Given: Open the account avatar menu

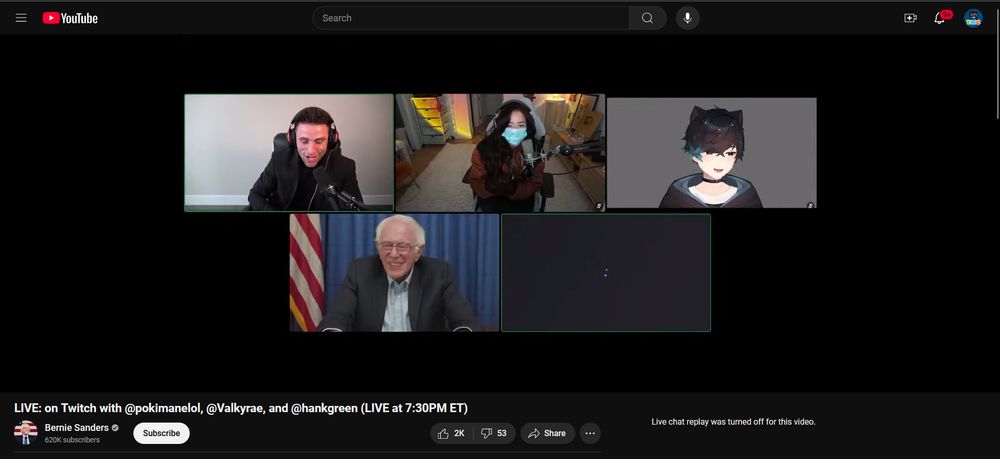Looking at the screenshot, I should click(973, 18).
